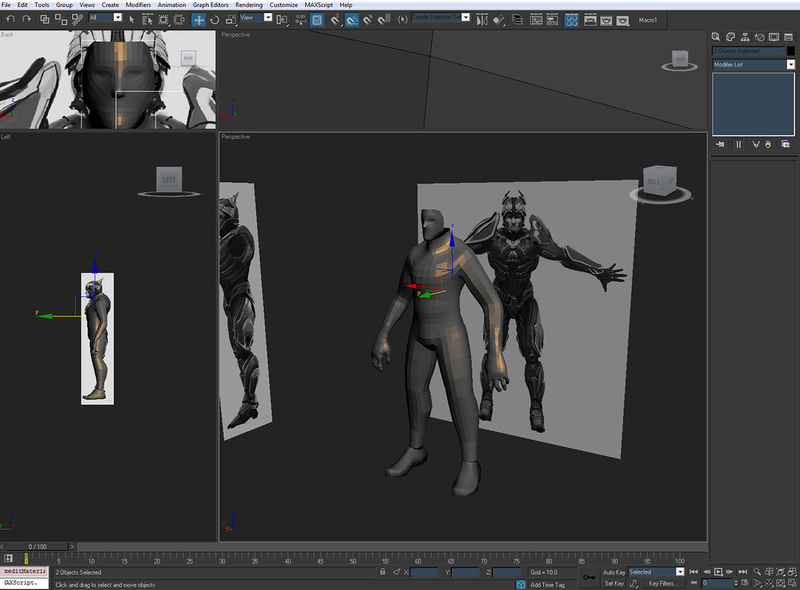
Task: Click the Unlink Selection tool
Action: [61, 19]
